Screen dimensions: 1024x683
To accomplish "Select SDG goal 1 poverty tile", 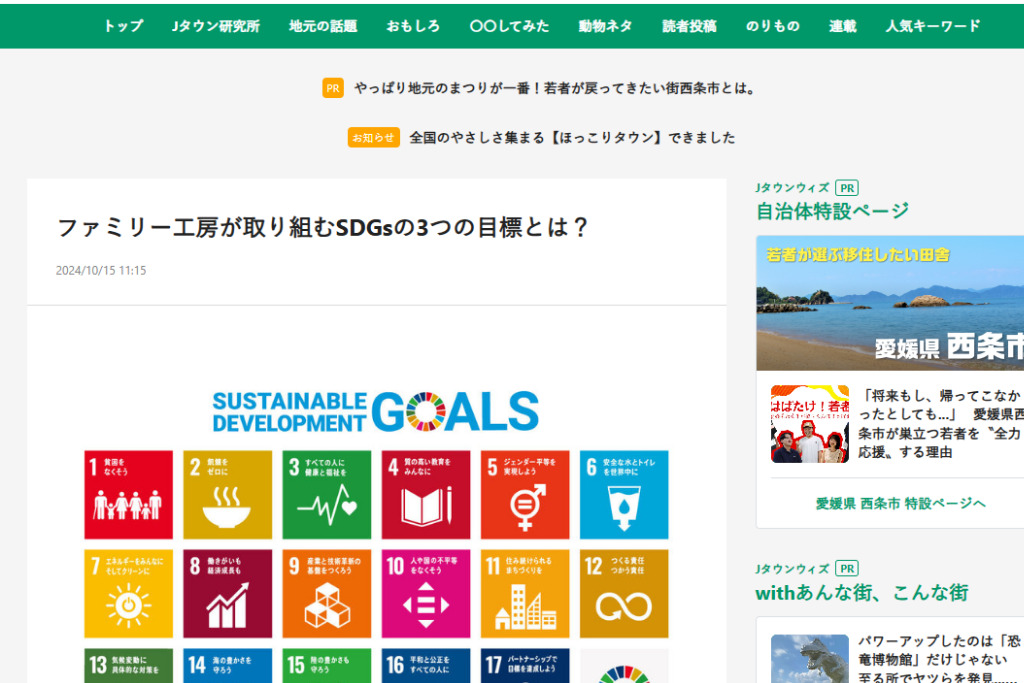I will point(129,495).
